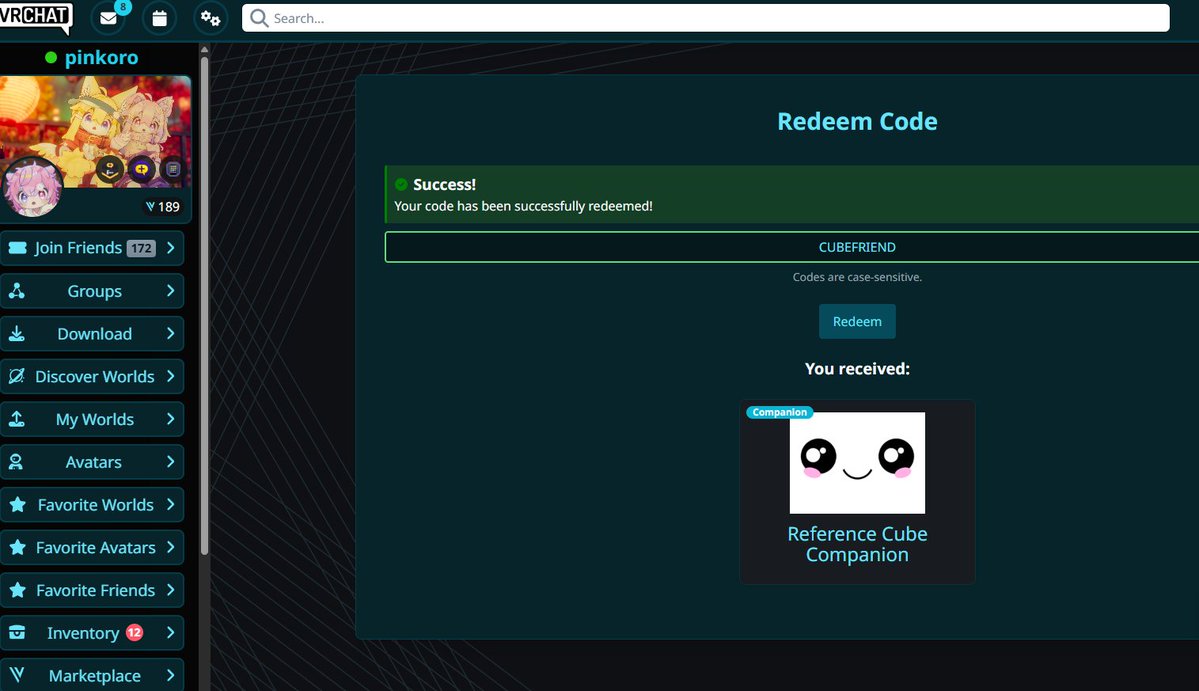1199x691 pixels.
Task: Click the third gray profile badge
Action: tap(173, 169)
